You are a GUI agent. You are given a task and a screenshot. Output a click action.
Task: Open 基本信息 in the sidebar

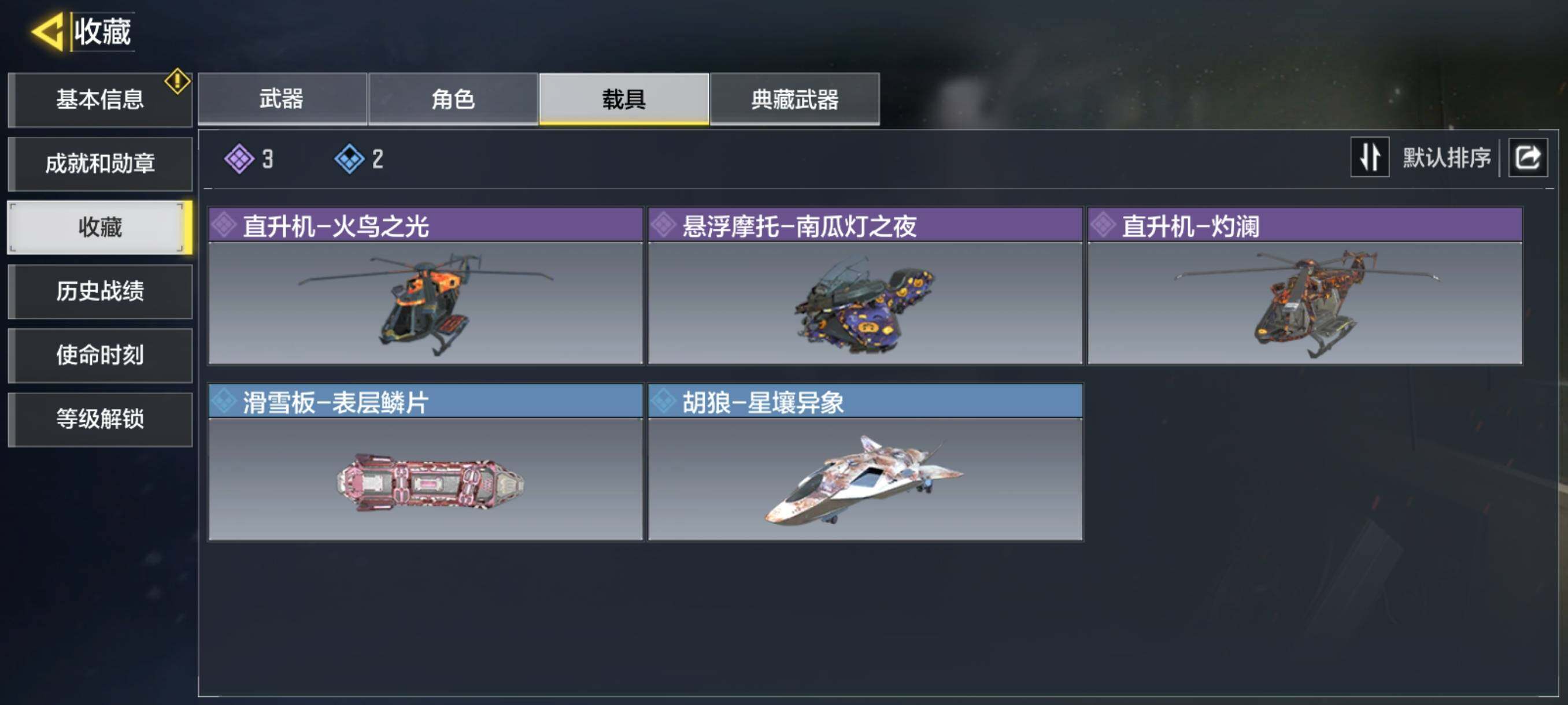click(x=101, y=99)
